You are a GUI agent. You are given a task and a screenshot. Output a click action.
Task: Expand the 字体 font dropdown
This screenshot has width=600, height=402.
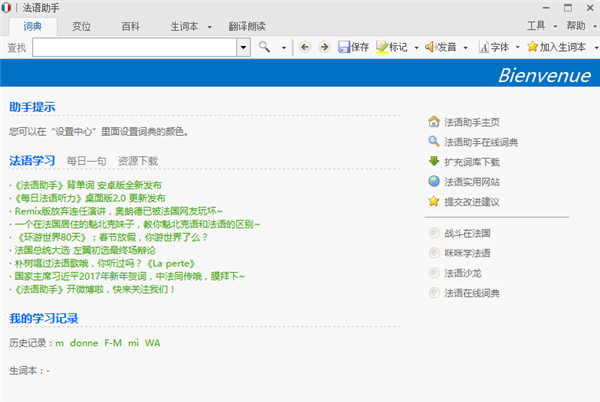pos(518,47)
